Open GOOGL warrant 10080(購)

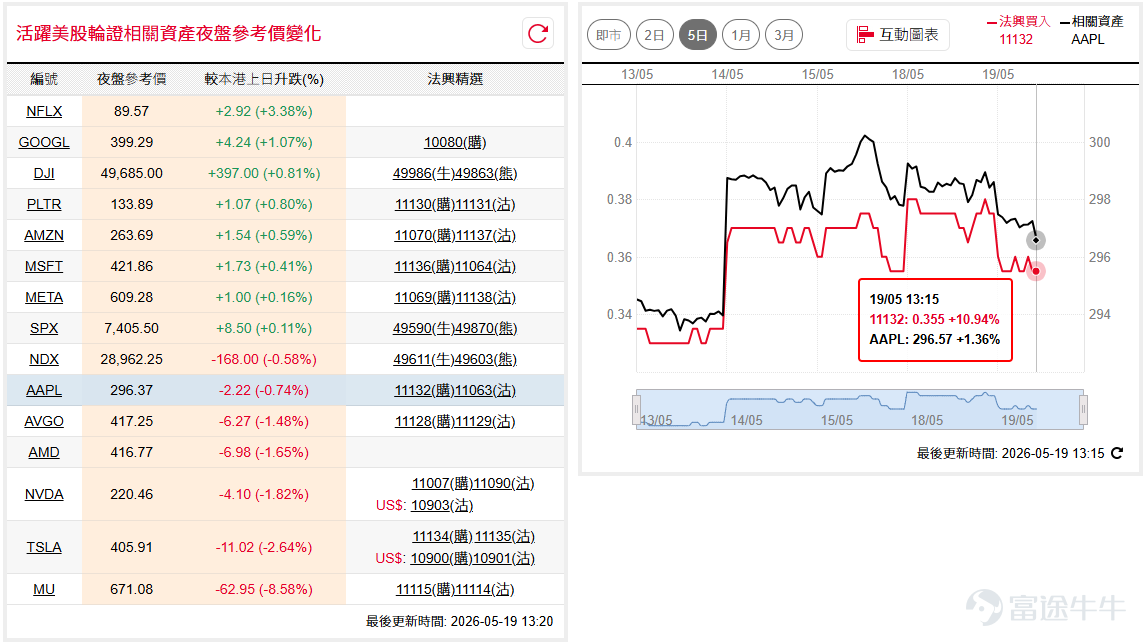[x=455, y=143]
